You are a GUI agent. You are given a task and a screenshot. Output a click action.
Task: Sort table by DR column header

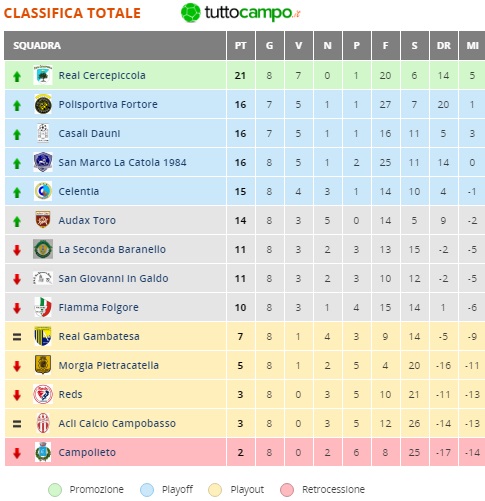(x=443, y=46)
